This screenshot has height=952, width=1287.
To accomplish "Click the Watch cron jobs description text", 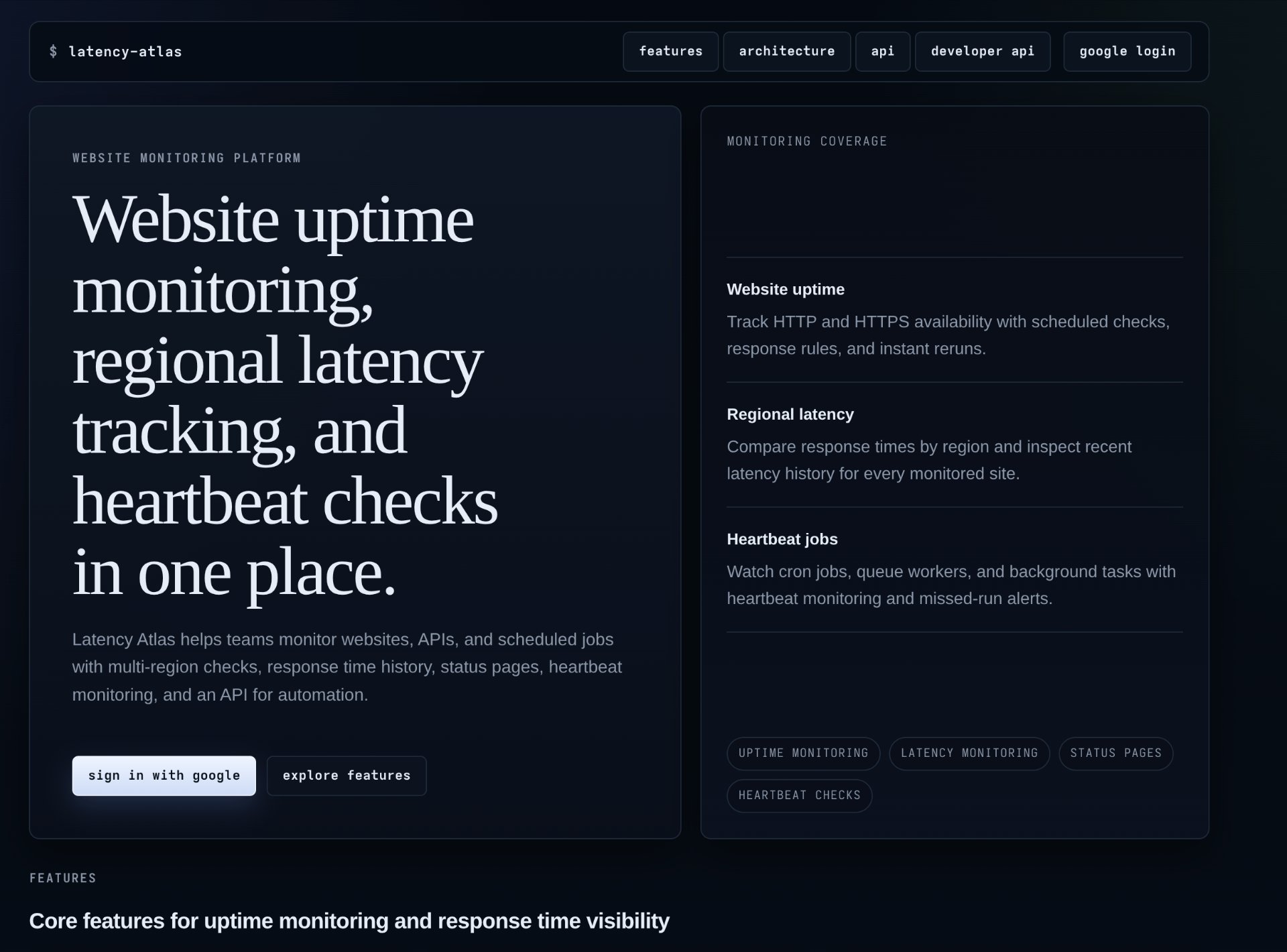I will [x=951, y=585].
